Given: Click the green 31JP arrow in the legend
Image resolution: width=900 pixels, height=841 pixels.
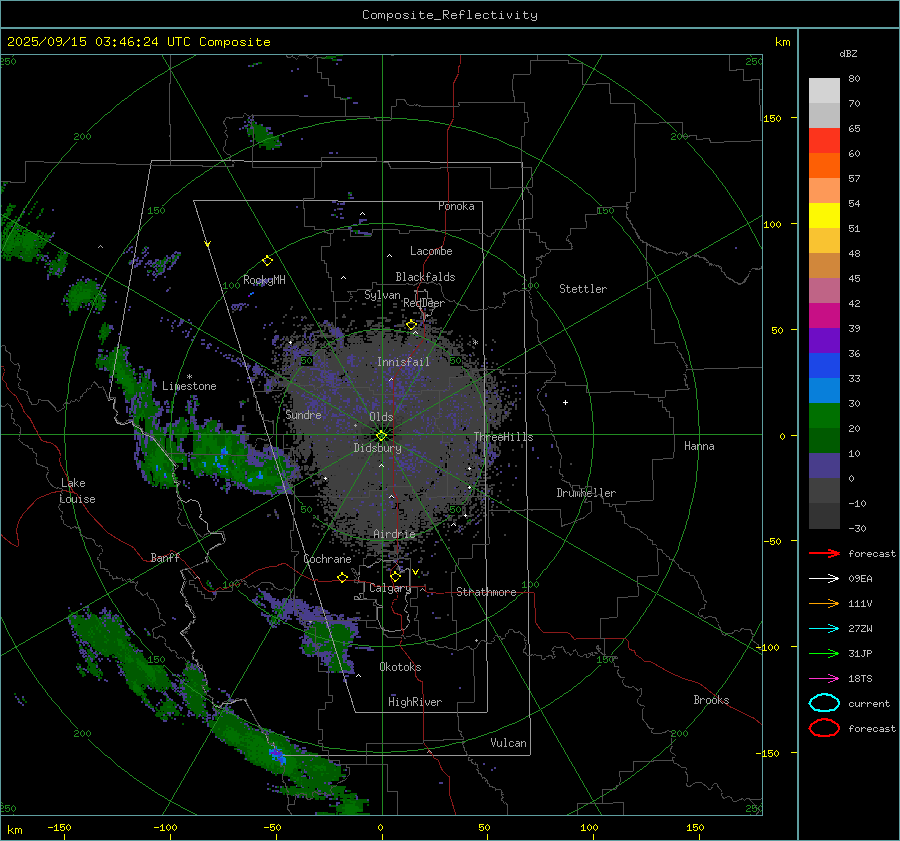Looking at the screenshot, I should pos(824,653).
